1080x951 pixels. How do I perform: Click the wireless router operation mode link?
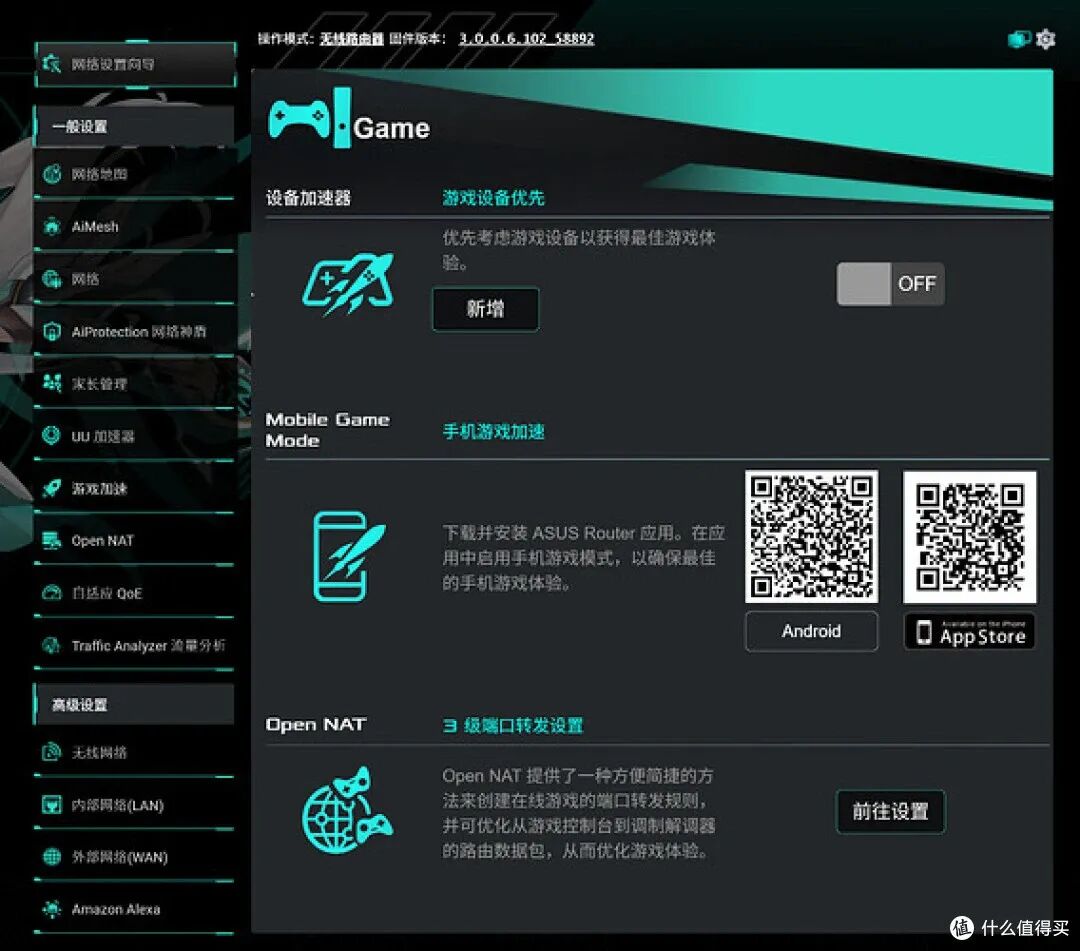pos(351,39)
